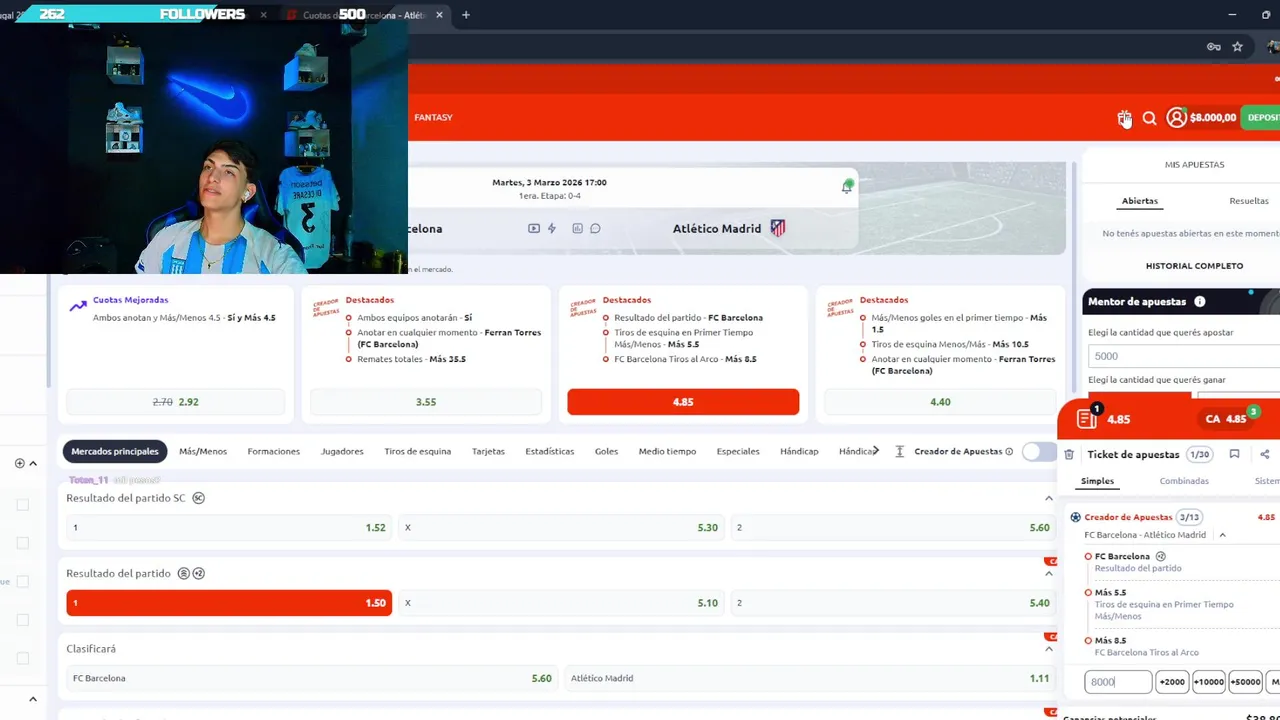The image size is (1280, 720).
Task: Save the ticket with the bookmark icon
Action: pos(1234,454)
